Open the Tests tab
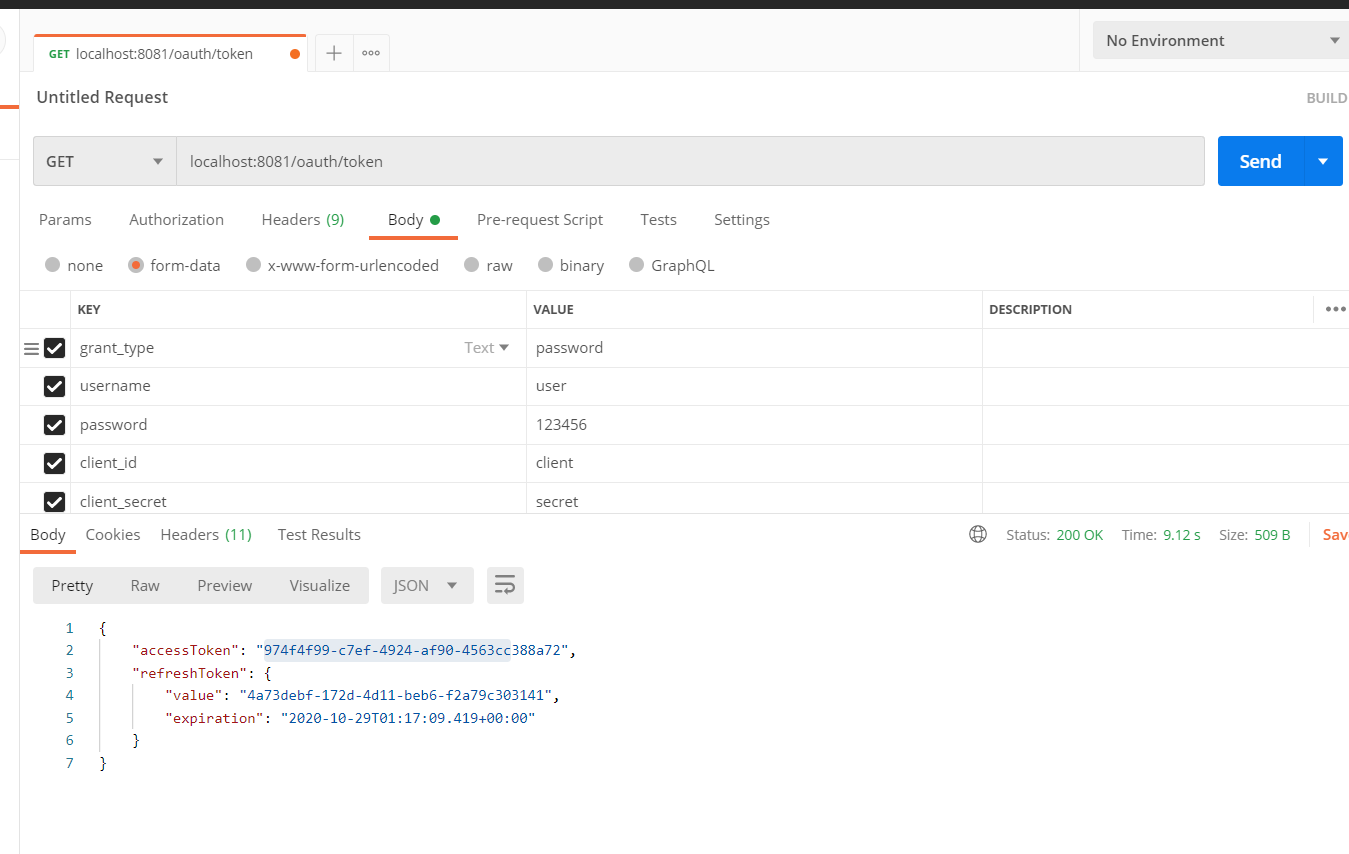This screenshot has width=1349, height=854. pos(659,219)
